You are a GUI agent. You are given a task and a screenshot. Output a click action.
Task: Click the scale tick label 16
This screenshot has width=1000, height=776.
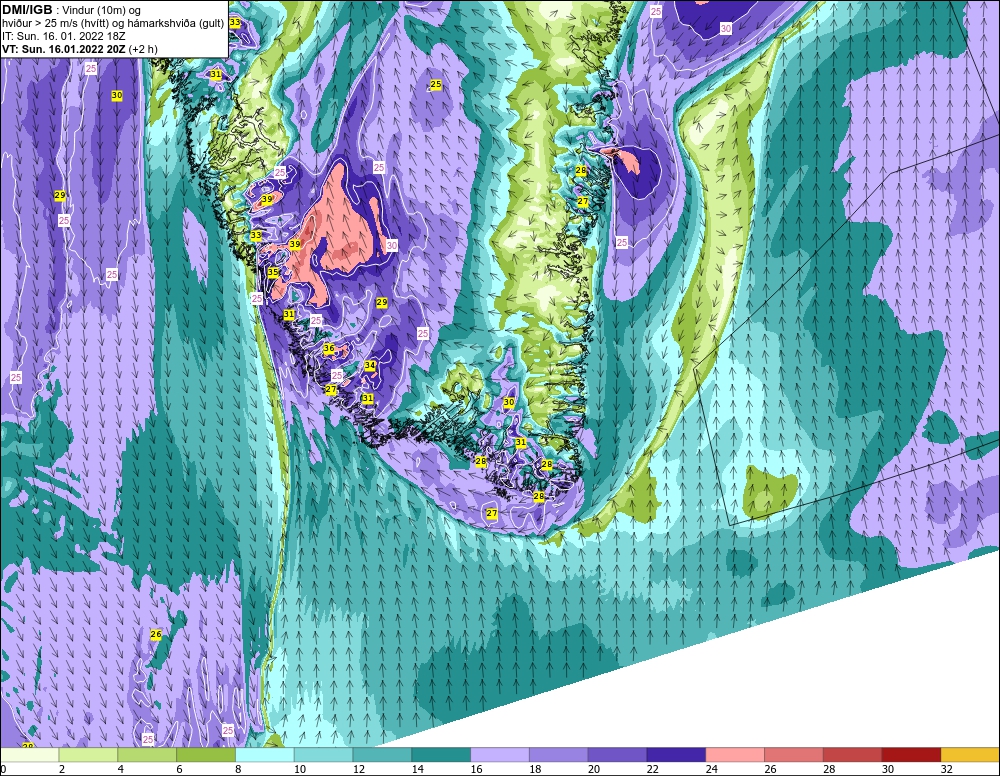coord(476,769)
